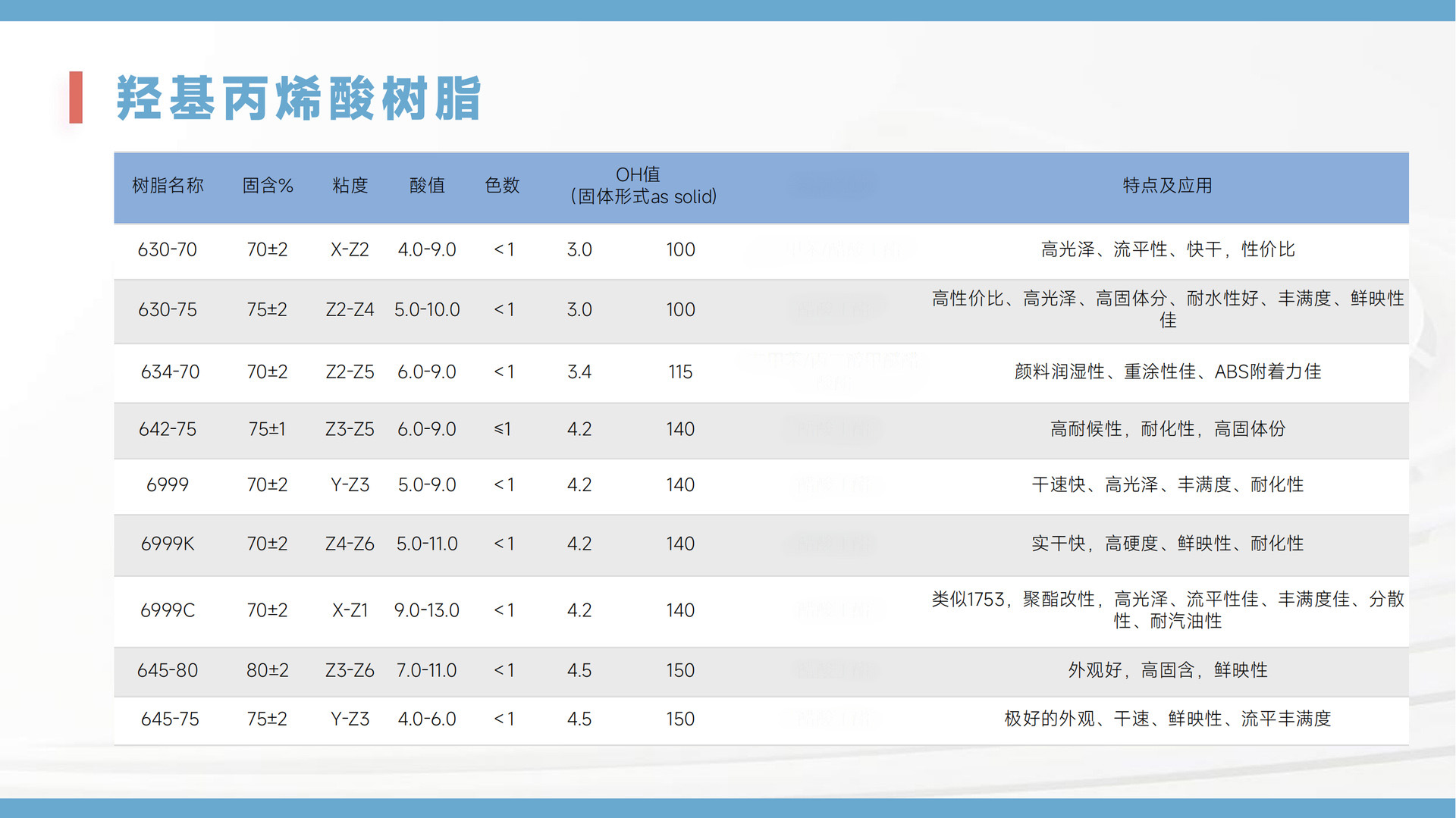Select description 高耐候性，耐化性，高固体份
This screenshot has width=1456, height=818.
(1167, 429)
